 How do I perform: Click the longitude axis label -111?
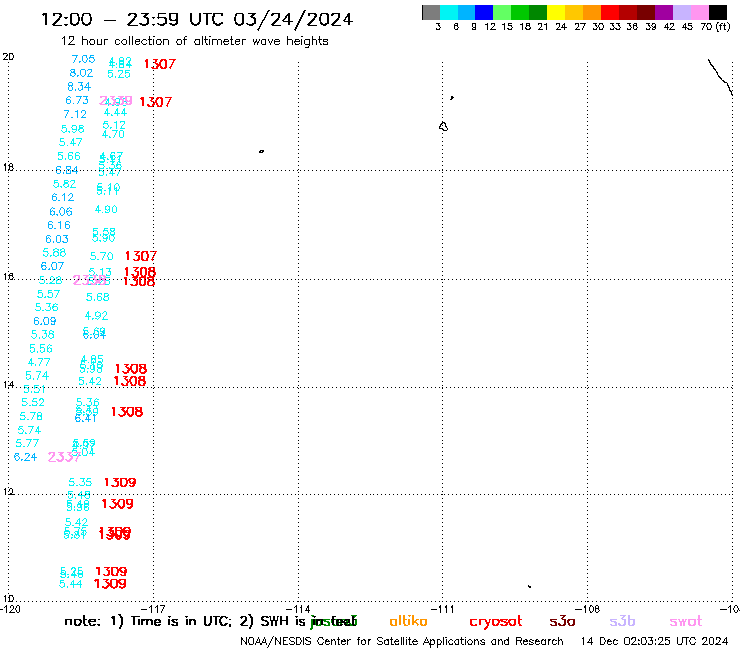[x=443, y=609]
